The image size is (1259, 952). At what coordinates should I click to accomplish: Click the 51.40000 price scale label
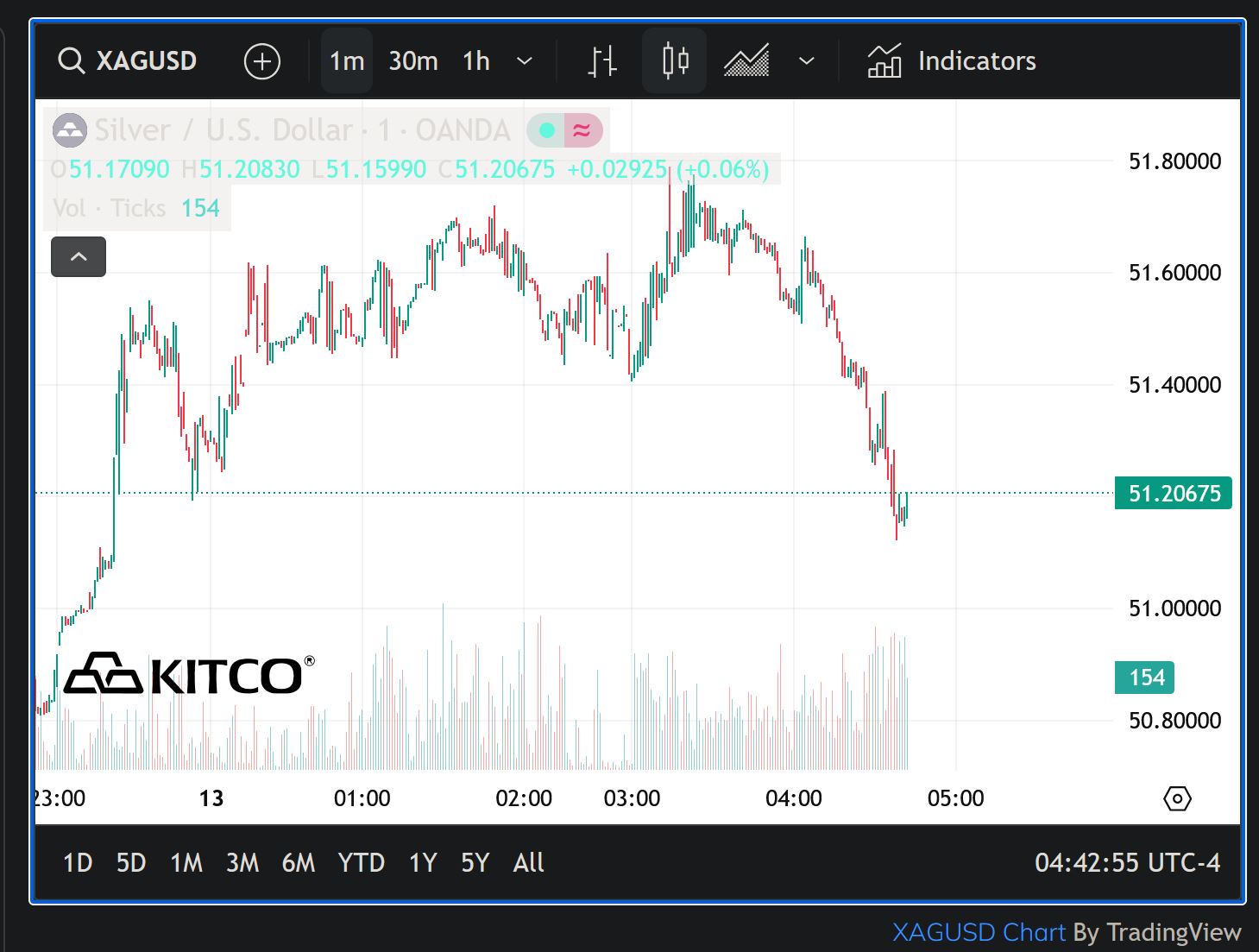[x=1174, y=385]
